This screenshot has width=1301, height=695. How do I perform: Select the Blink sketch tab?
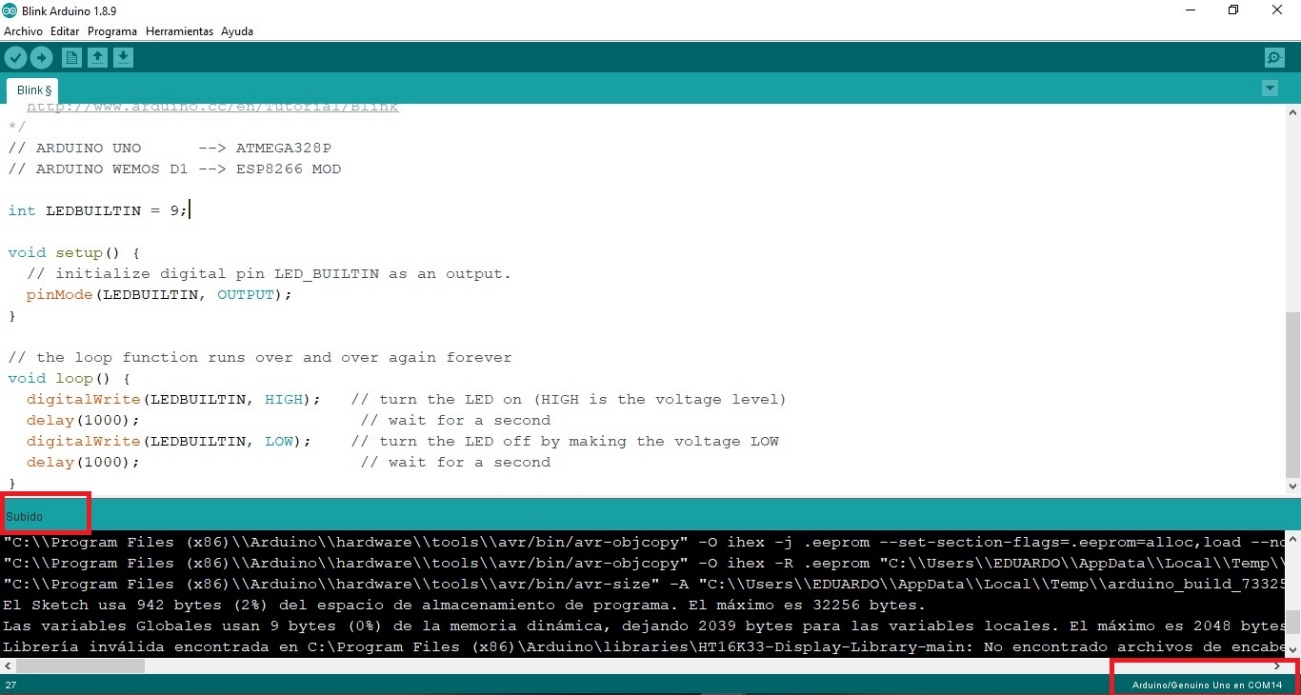pos(33,90)
